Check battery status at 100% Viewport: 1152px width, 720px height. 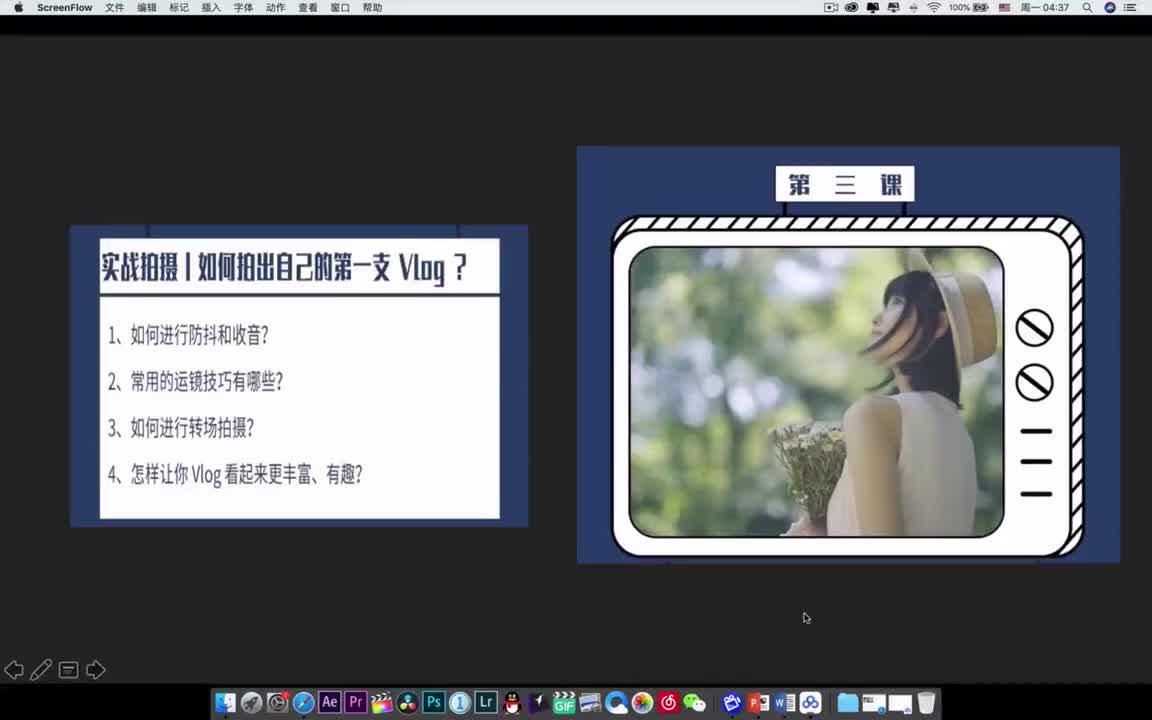point(968,7)
